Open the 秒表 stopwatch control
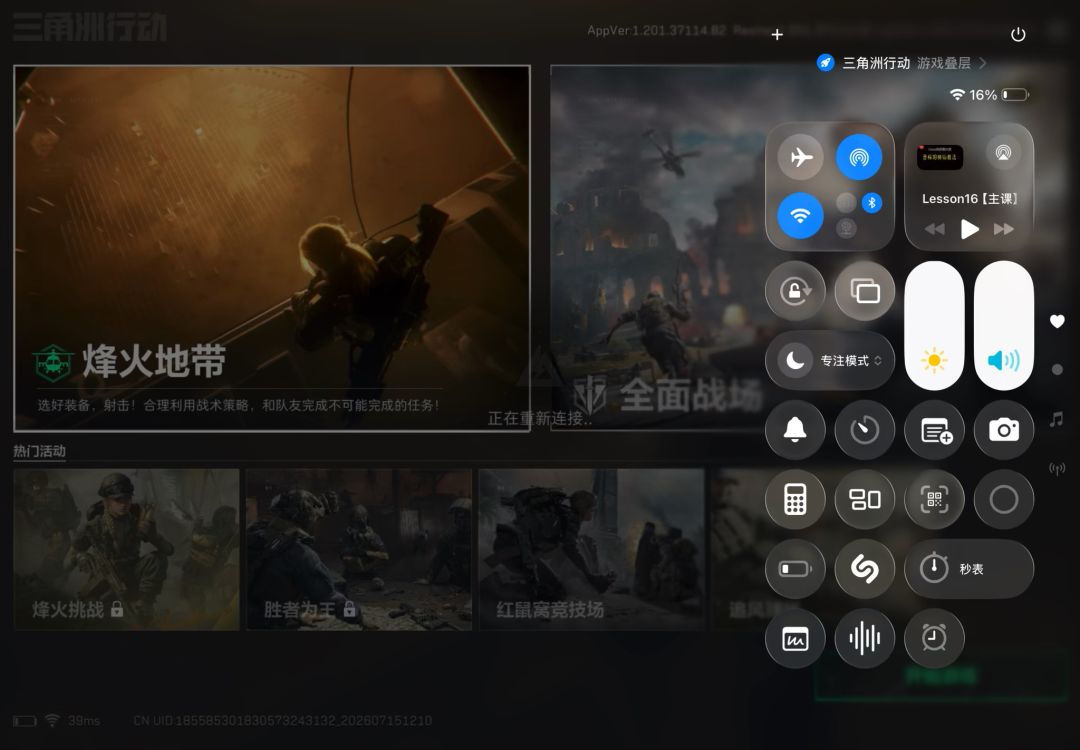1080x750 pixels. point(969,569)
